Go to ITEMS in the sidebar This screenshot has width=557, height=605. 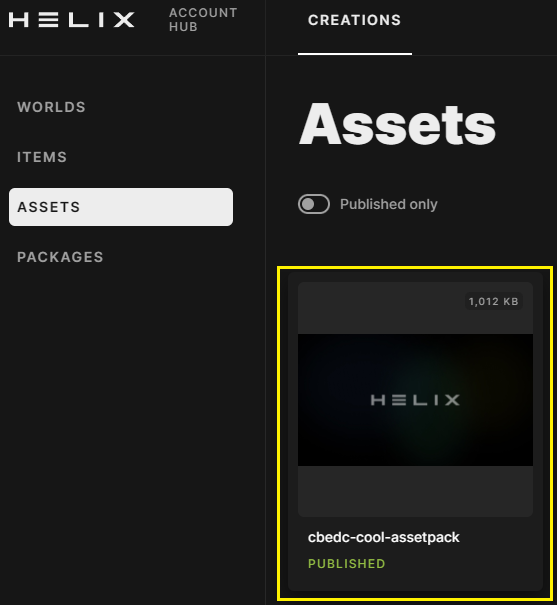point(42,157)
